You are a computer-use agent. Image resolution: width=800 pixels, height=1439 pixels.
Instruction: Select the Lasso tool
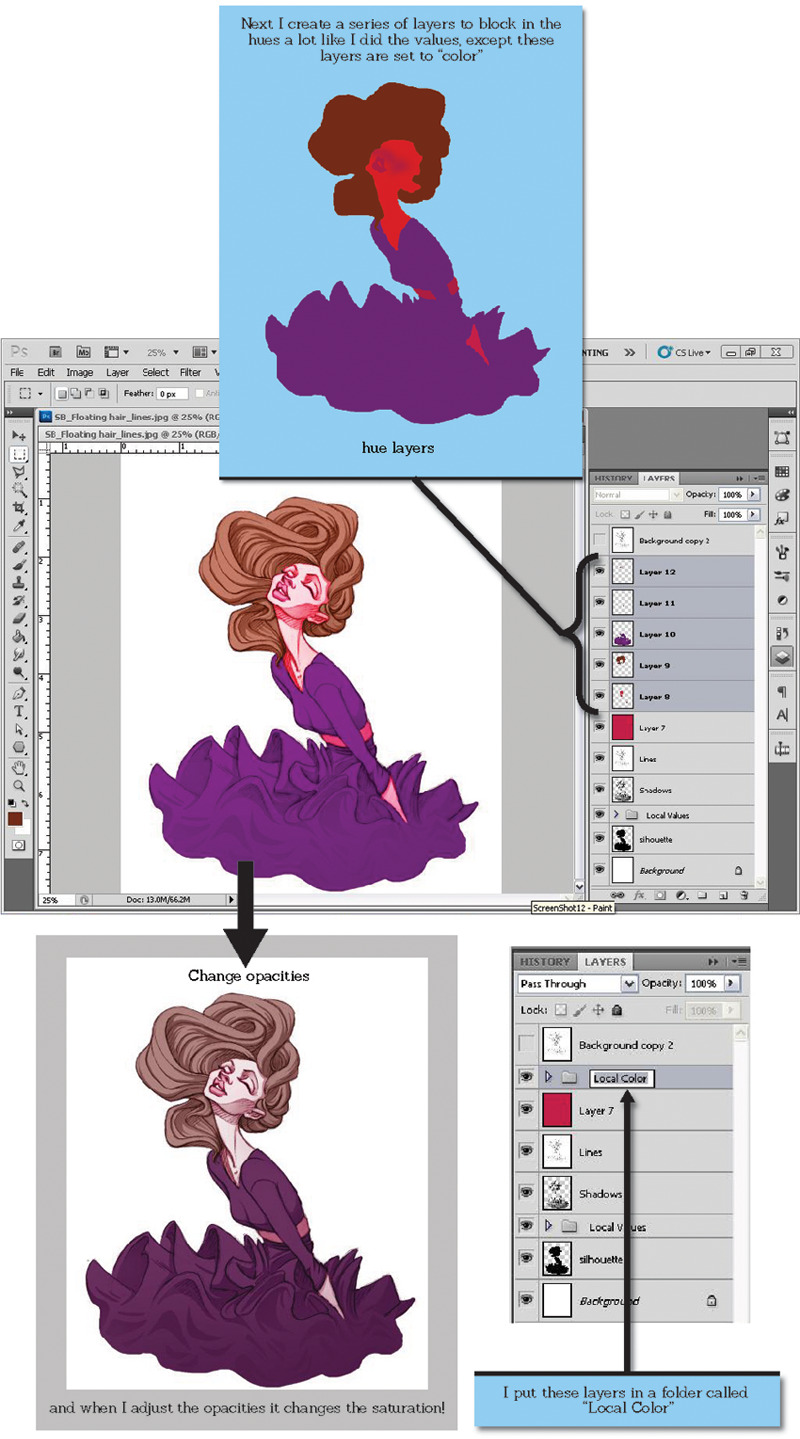click(x=19, y=472)
